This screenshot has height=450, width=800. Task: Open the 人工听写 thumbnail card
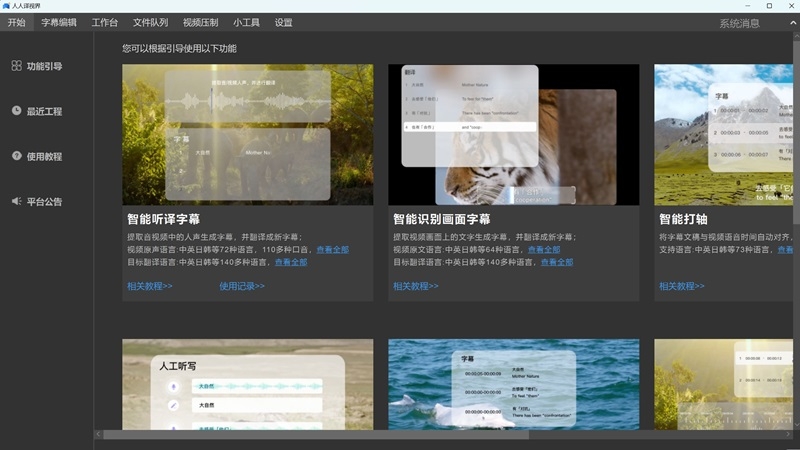[247, 384]
